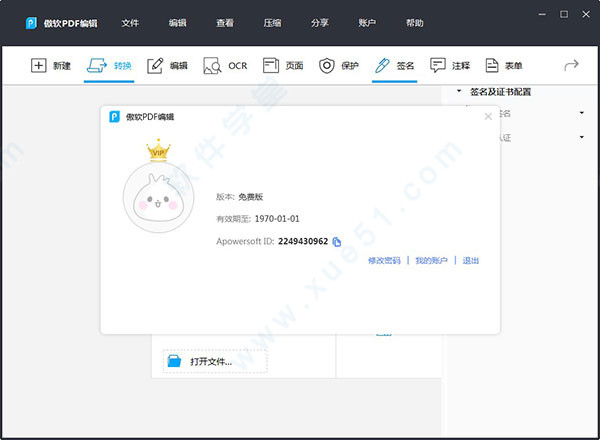
Task: Close the account info dialog
Action: point(488,116)
